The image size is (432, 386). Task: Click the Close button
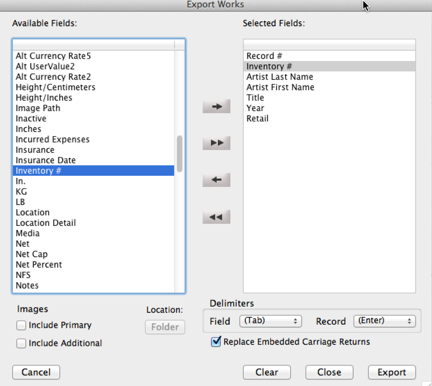point(329,372)
